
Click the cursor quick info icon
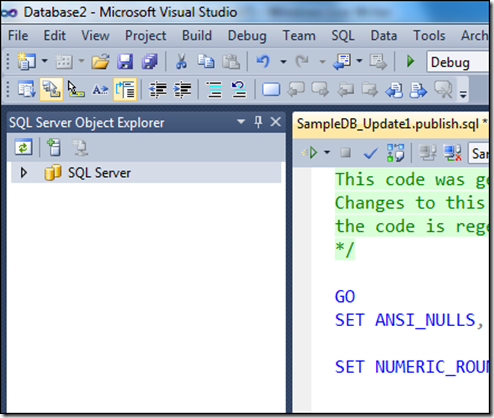coord(76,89)
